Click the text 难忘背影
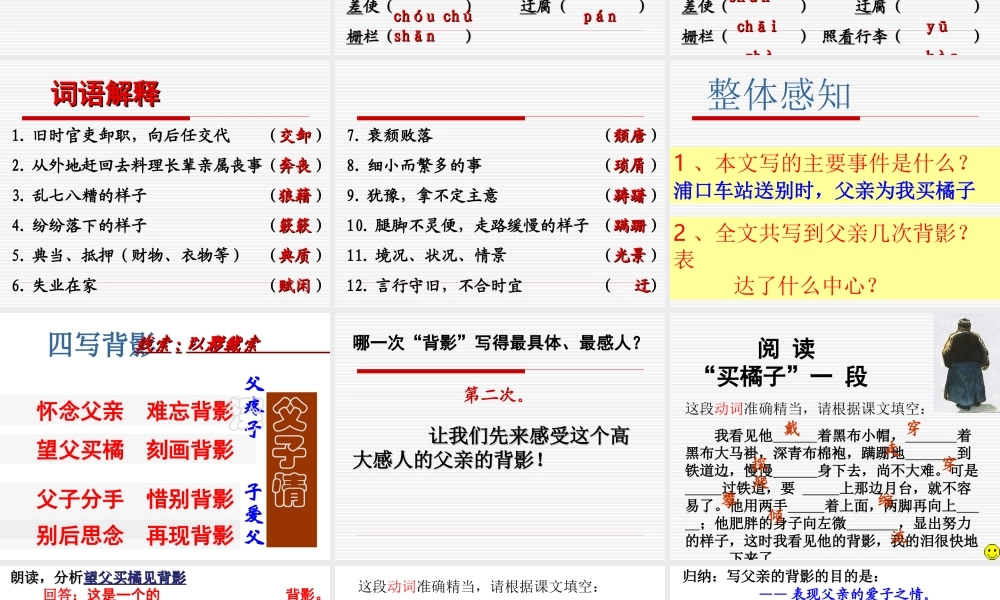1000x600 pixels. tap(190, 411)
